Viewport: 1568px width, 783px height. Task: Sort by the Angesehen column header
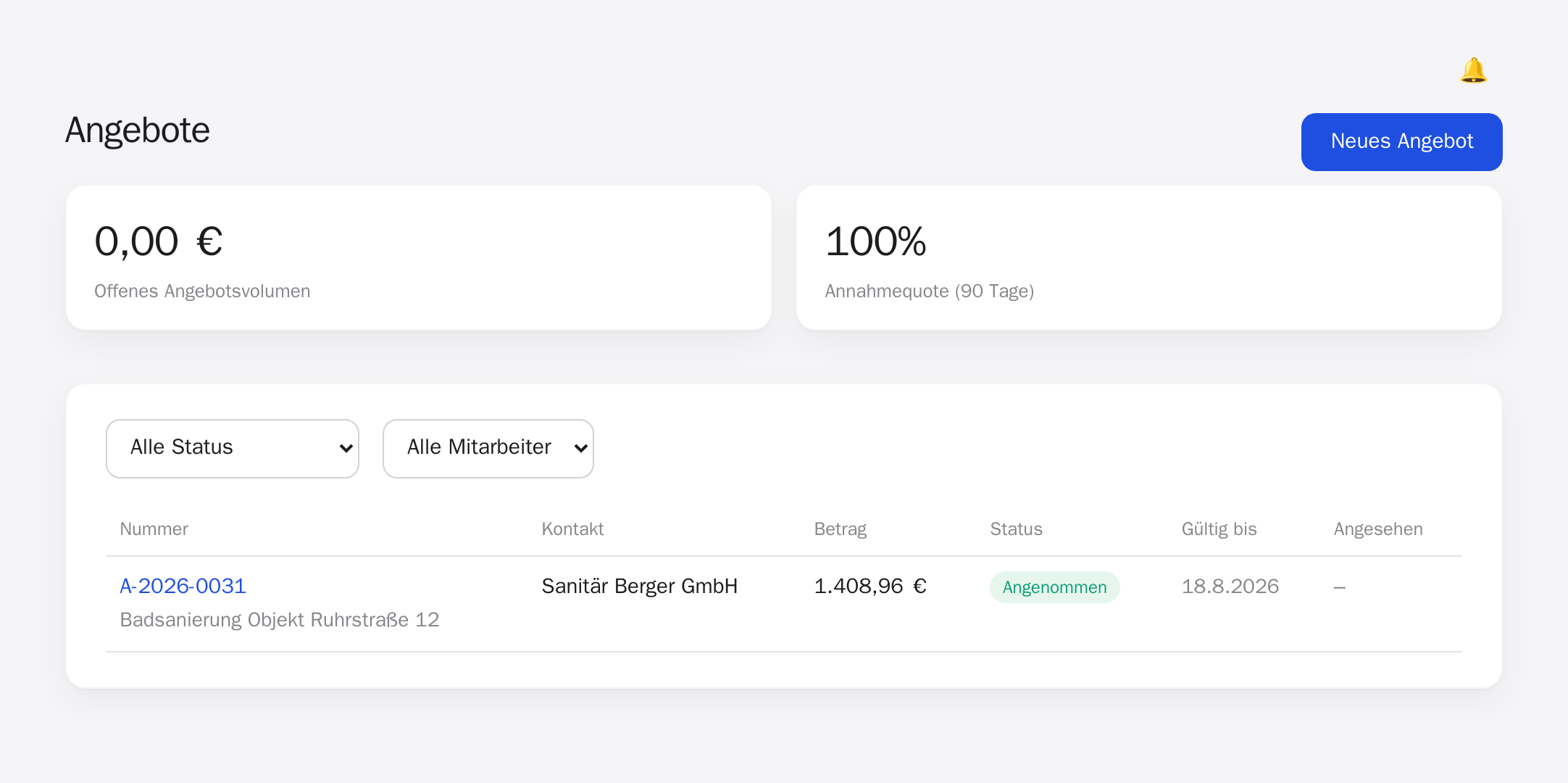coord(1378,529)
